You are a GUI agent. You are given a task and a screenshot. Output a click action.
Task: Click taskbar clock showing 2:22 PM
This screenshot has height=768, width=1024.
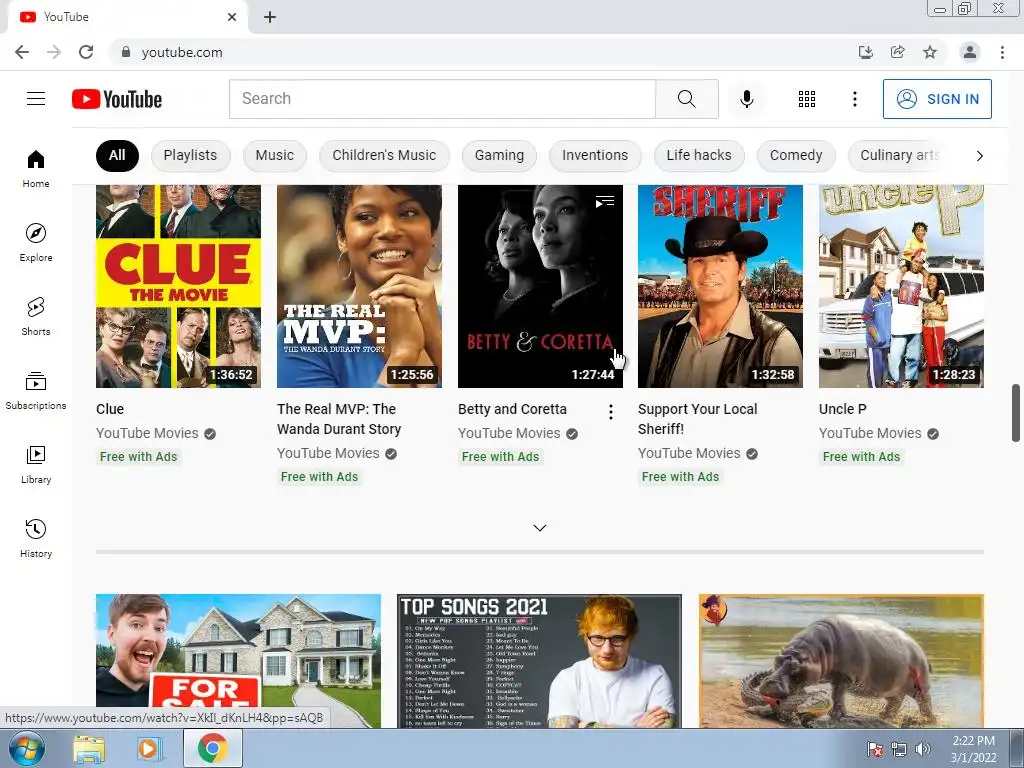[973, 749]
